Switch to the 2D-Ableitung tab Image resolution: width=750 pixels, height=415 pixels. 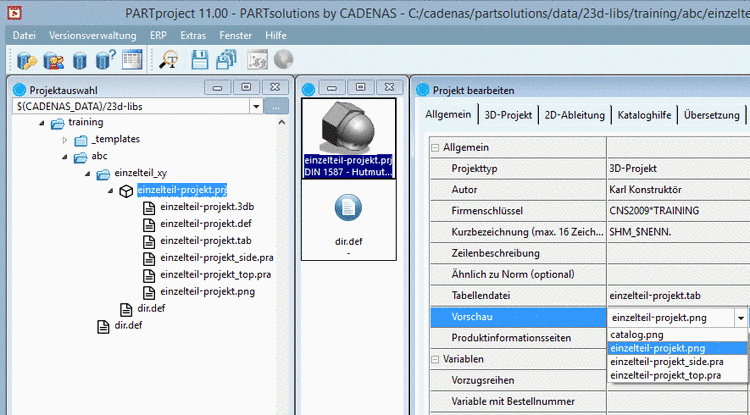[x=574, y=115]
